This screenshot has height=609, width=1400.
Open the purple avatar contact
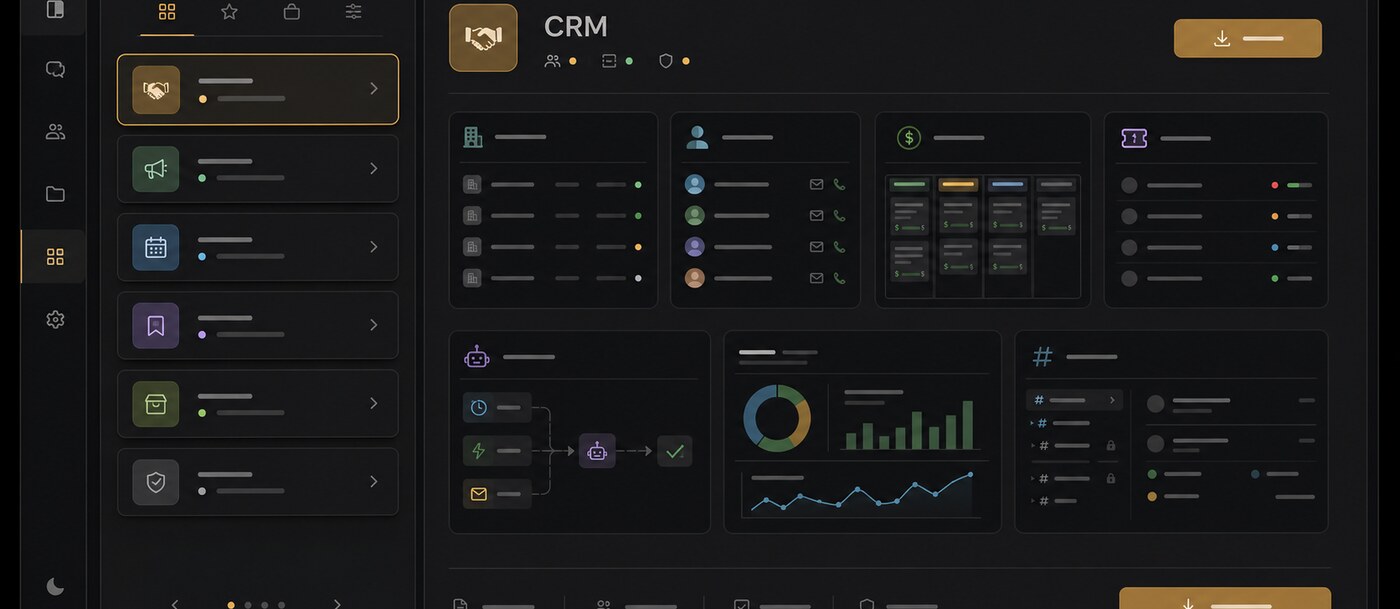tap(695, 247)
